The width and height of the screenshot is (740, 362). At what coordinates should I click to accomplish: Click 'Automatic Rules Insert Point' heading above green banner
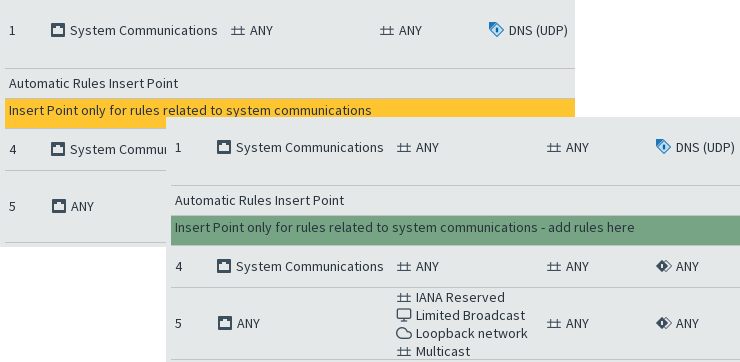259,201
